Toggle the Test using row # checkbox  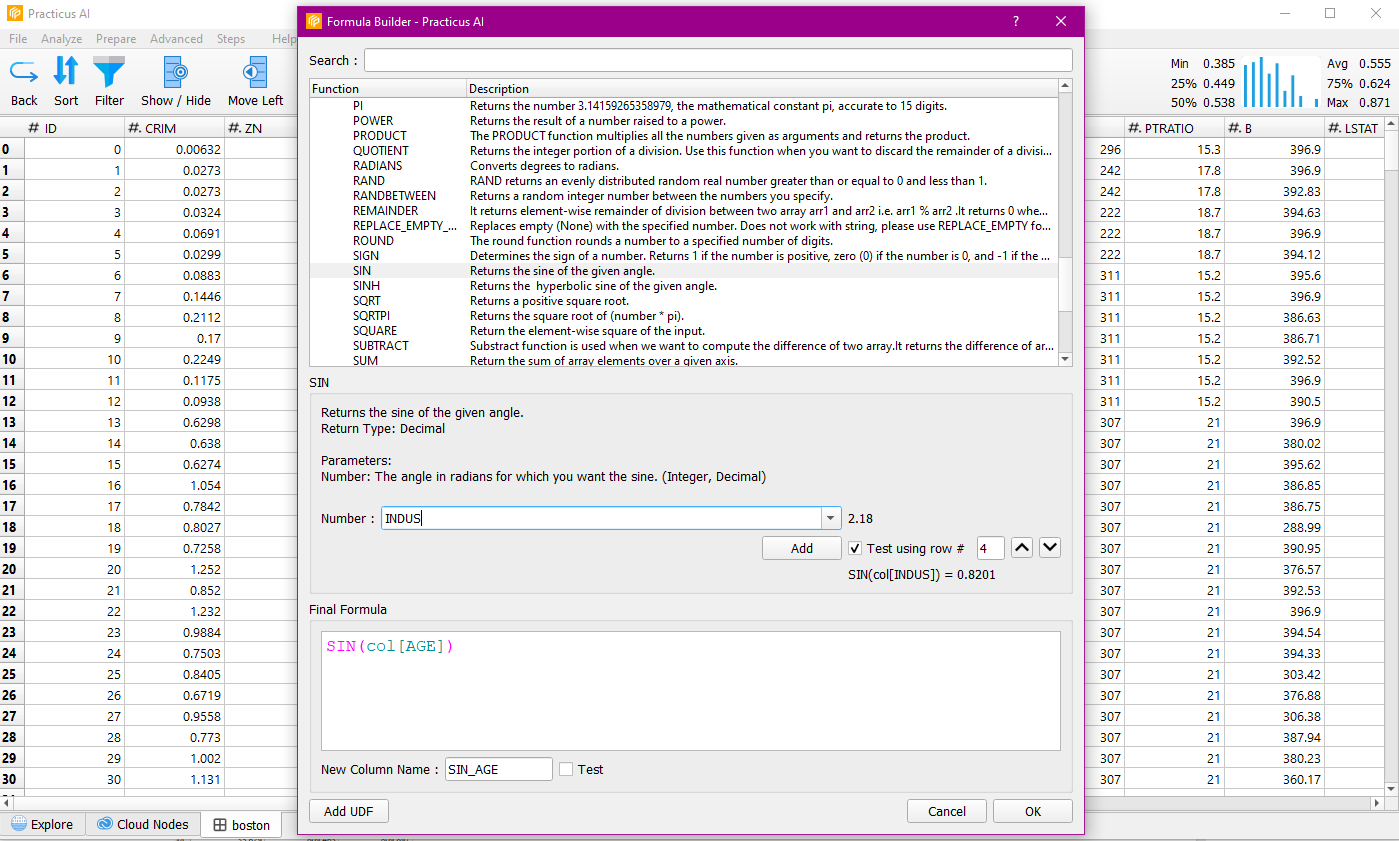(855, 548)
